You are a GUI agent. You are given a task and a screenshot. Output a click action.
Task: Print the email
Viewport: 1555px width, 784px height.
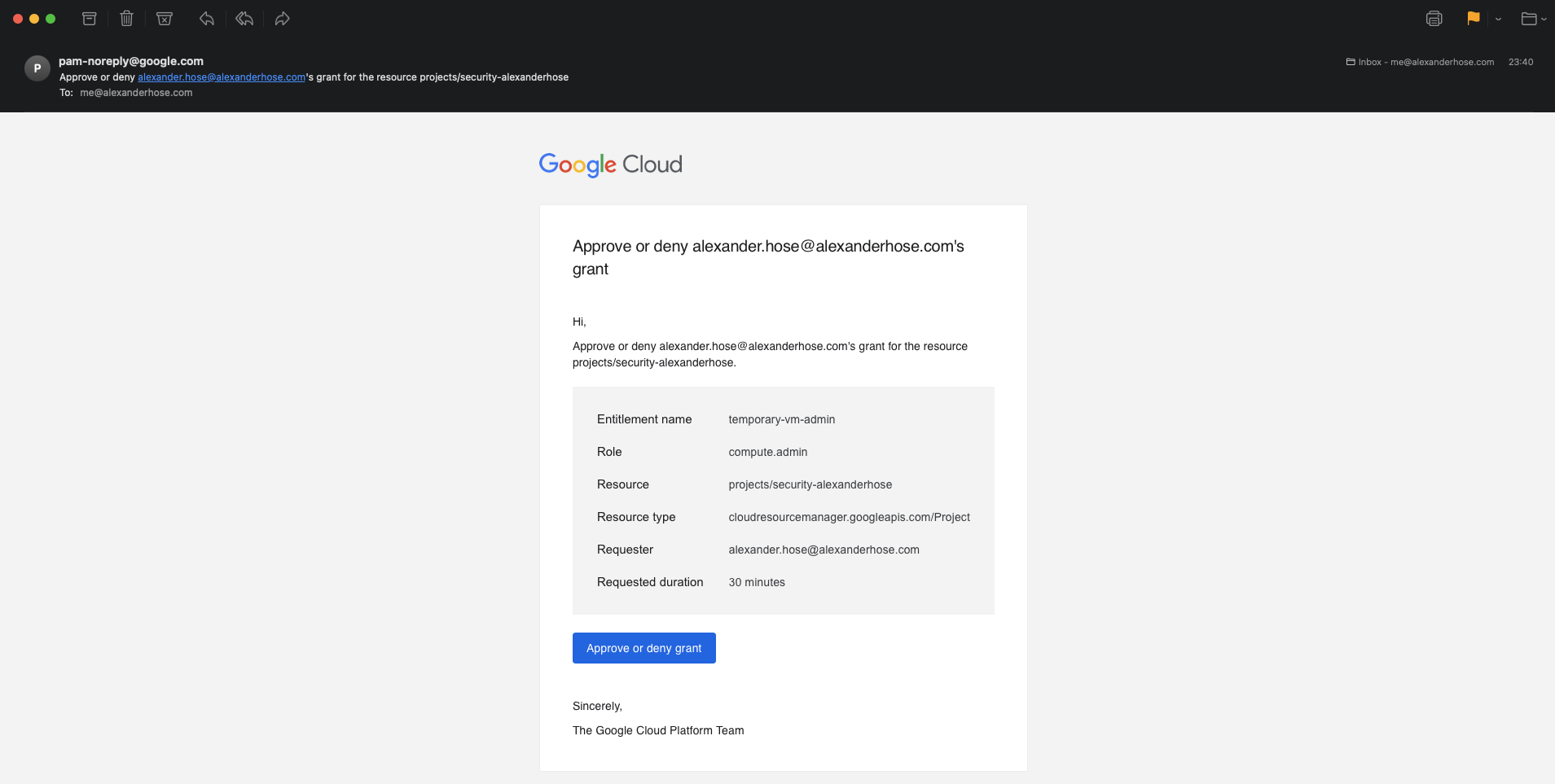(1434, 18)
